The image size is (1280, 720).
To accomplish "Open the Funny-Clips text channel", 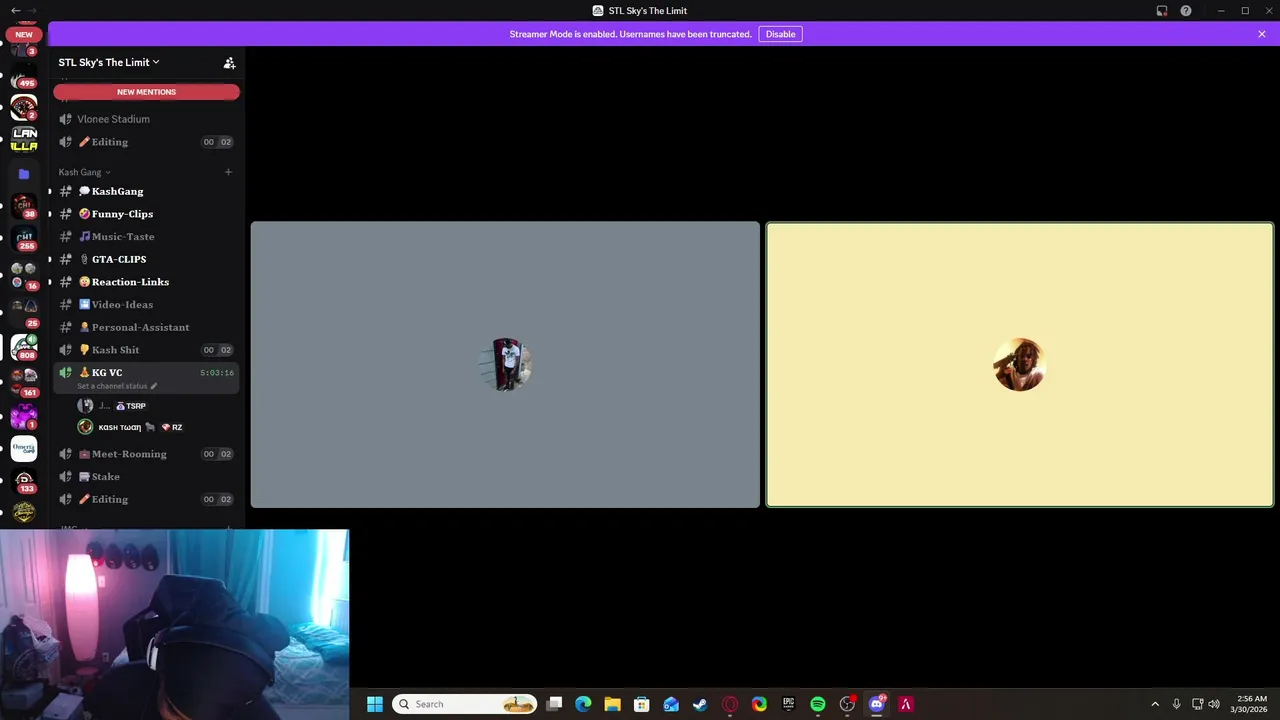I will (x=146, y=214).
